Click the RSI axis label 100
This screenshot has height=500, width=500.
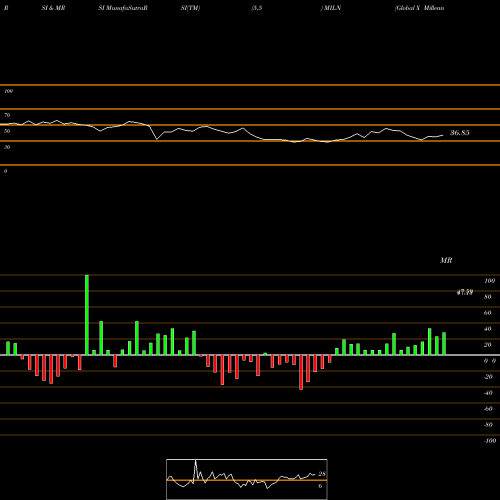[8, 91]
